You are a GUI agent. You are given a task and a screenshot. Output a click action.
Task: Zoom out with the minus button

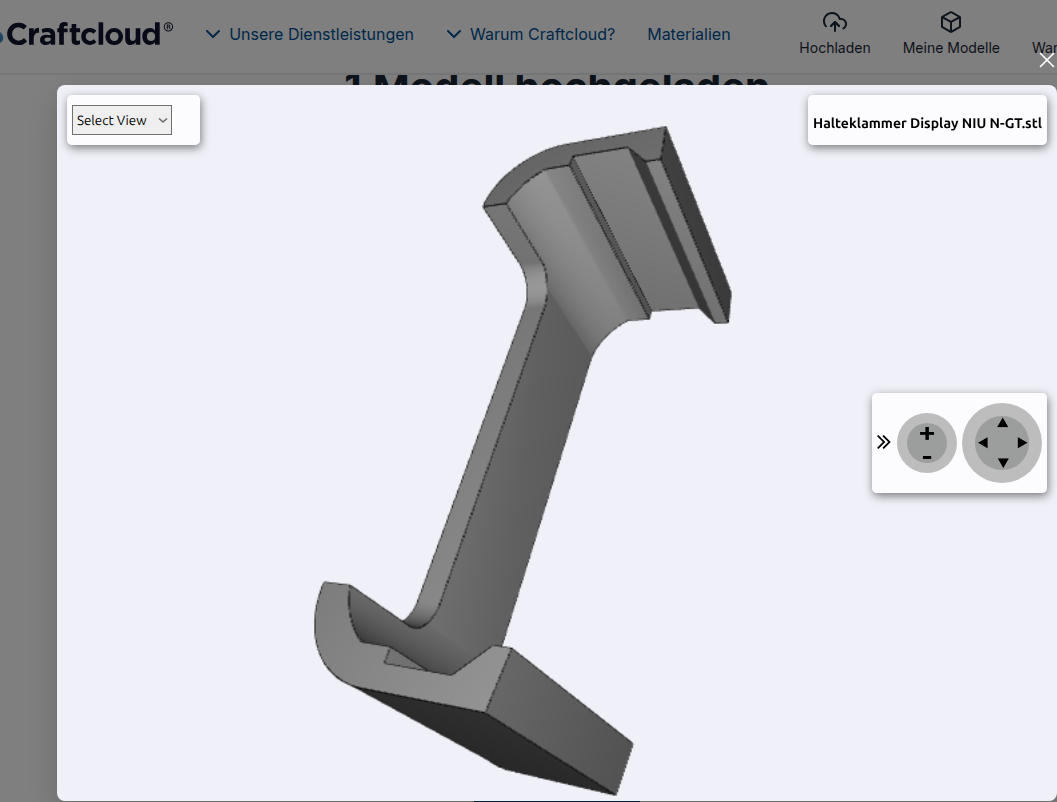[927, 457]
